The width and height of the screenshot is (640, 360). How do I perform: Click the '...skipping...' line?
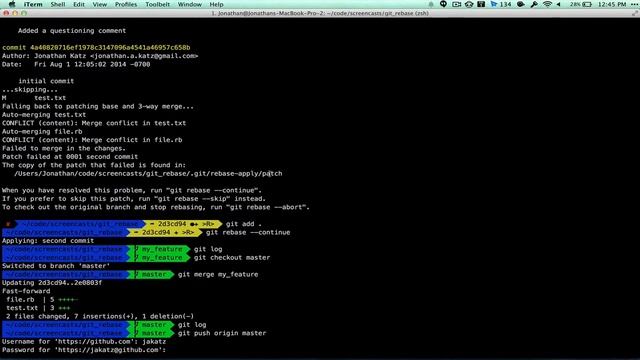pyautogui.click(x=30, y=90)
